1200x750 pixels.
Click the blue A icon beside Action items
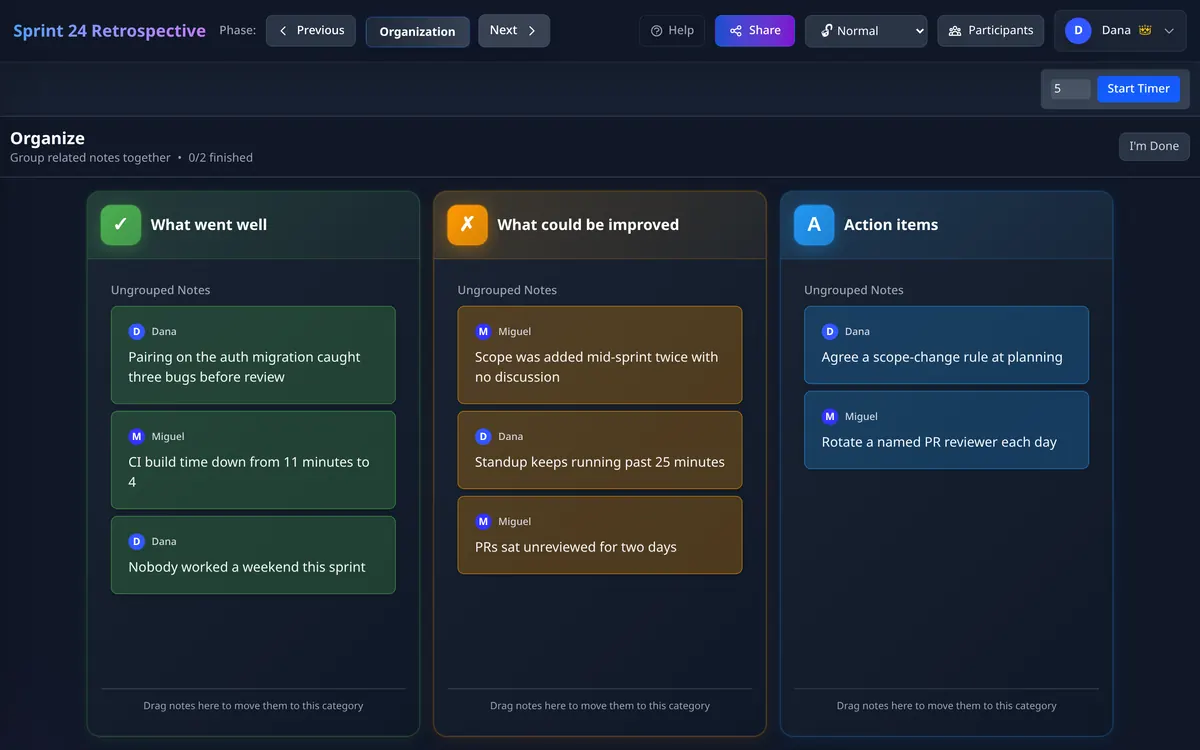814,225
